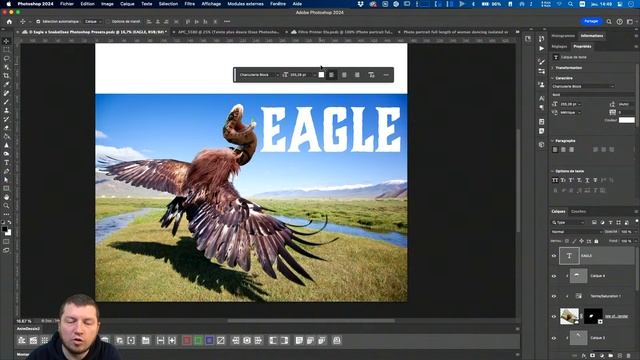
Task: Hide the EAGLE text layer
Action: click(x=554, y=256)
